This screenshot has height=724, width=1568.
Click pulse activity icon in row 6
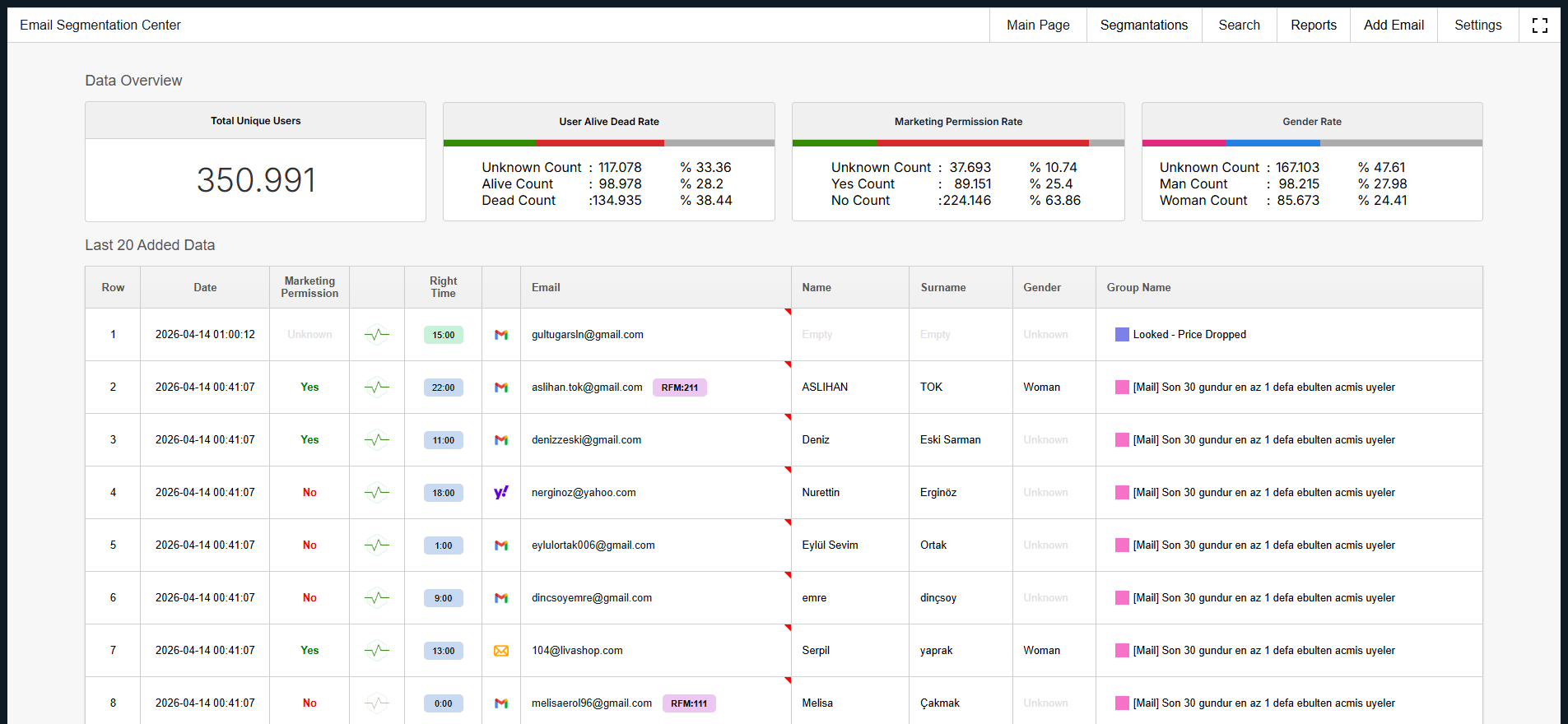click(377, 598)
